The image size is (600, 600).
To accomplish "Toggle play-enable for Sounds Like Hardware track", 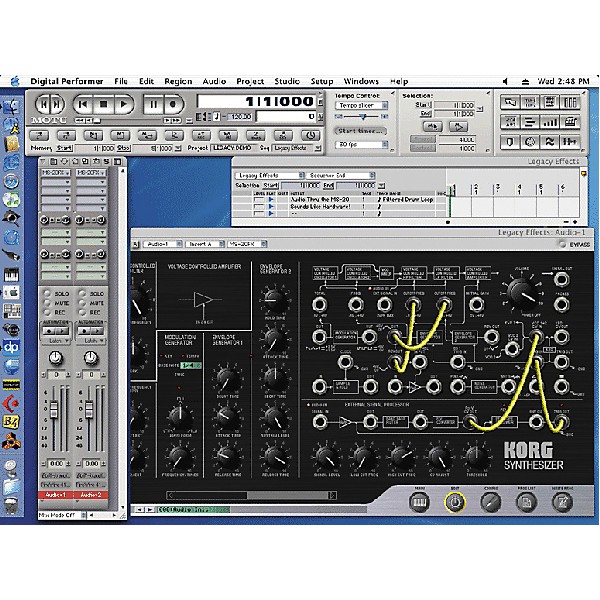I will click(271, 207).
